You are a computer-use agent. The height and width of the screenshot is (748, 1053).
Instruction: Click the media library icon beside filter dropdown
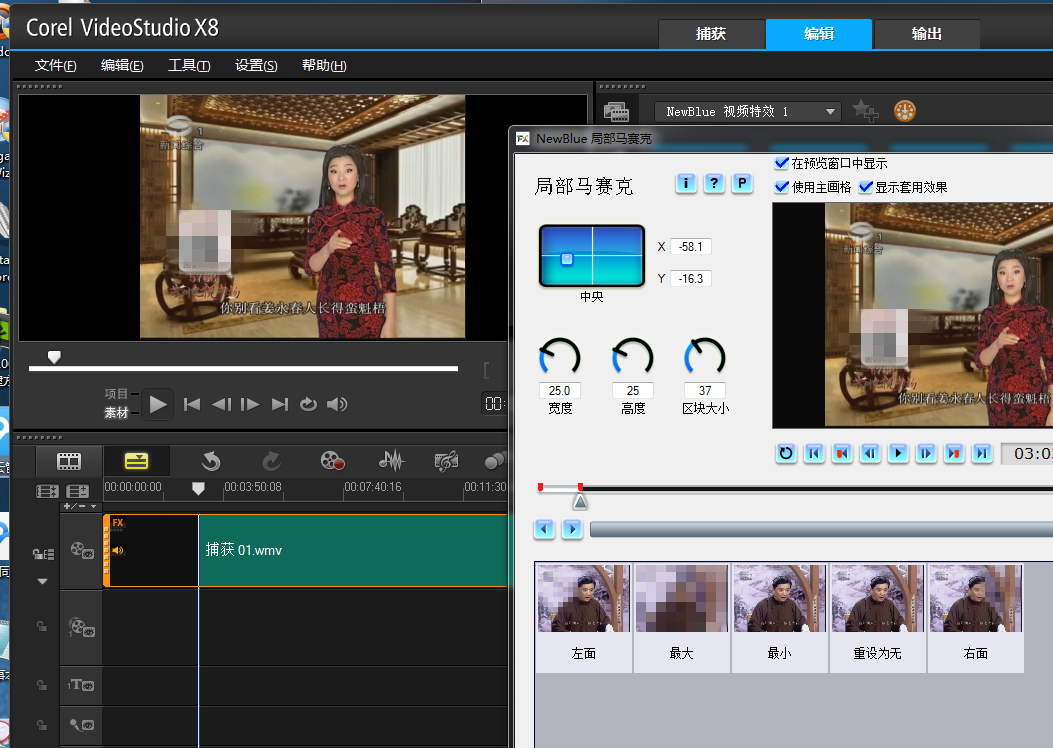coord(616,111)
